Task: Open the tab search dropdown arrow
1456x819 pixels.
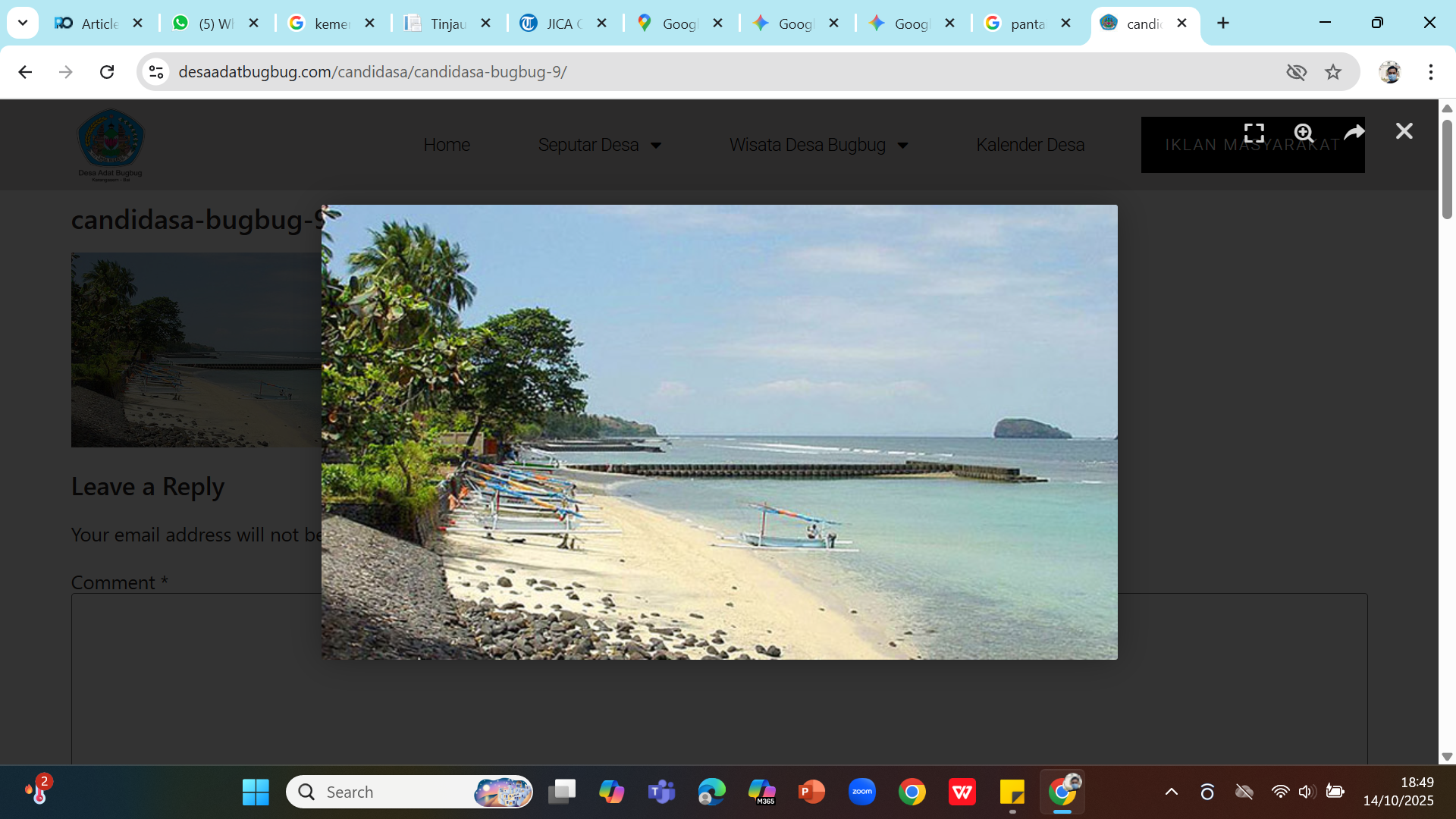Action: 23,23
